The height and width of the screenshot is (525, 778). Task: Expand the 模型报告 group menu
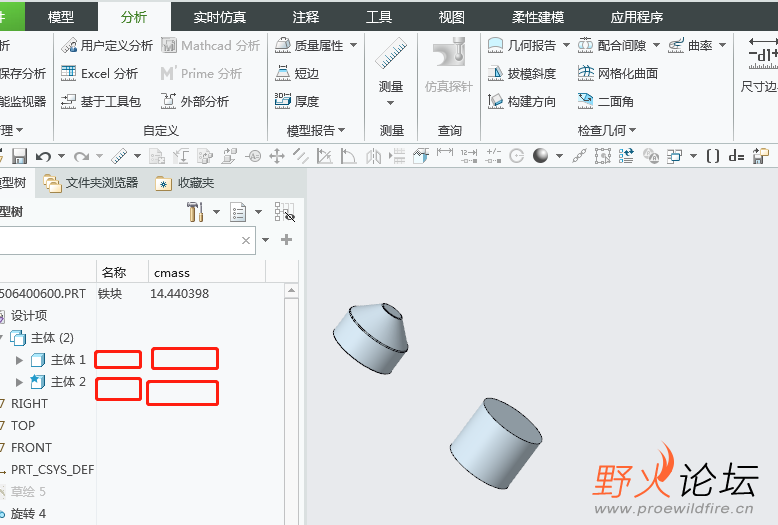click(x=316, y=131)
